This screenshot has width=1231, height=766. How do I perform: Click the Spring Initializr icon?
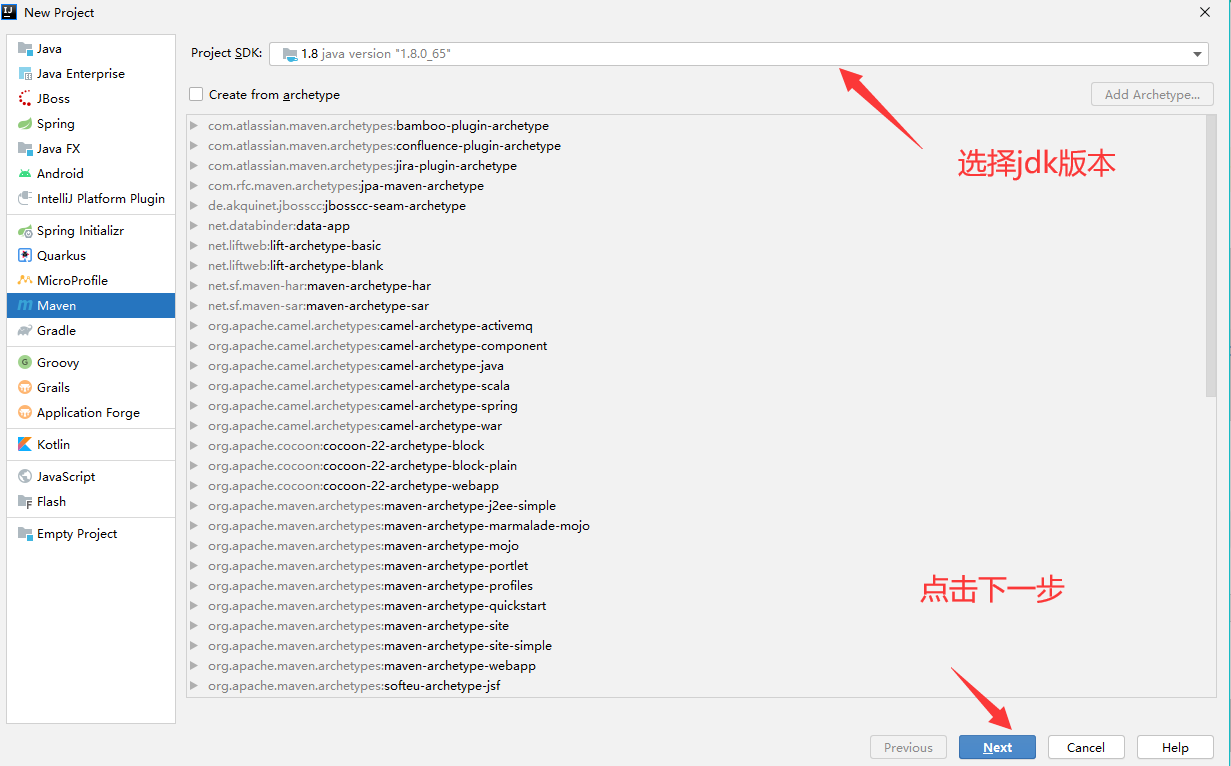[x=25, y=231]
